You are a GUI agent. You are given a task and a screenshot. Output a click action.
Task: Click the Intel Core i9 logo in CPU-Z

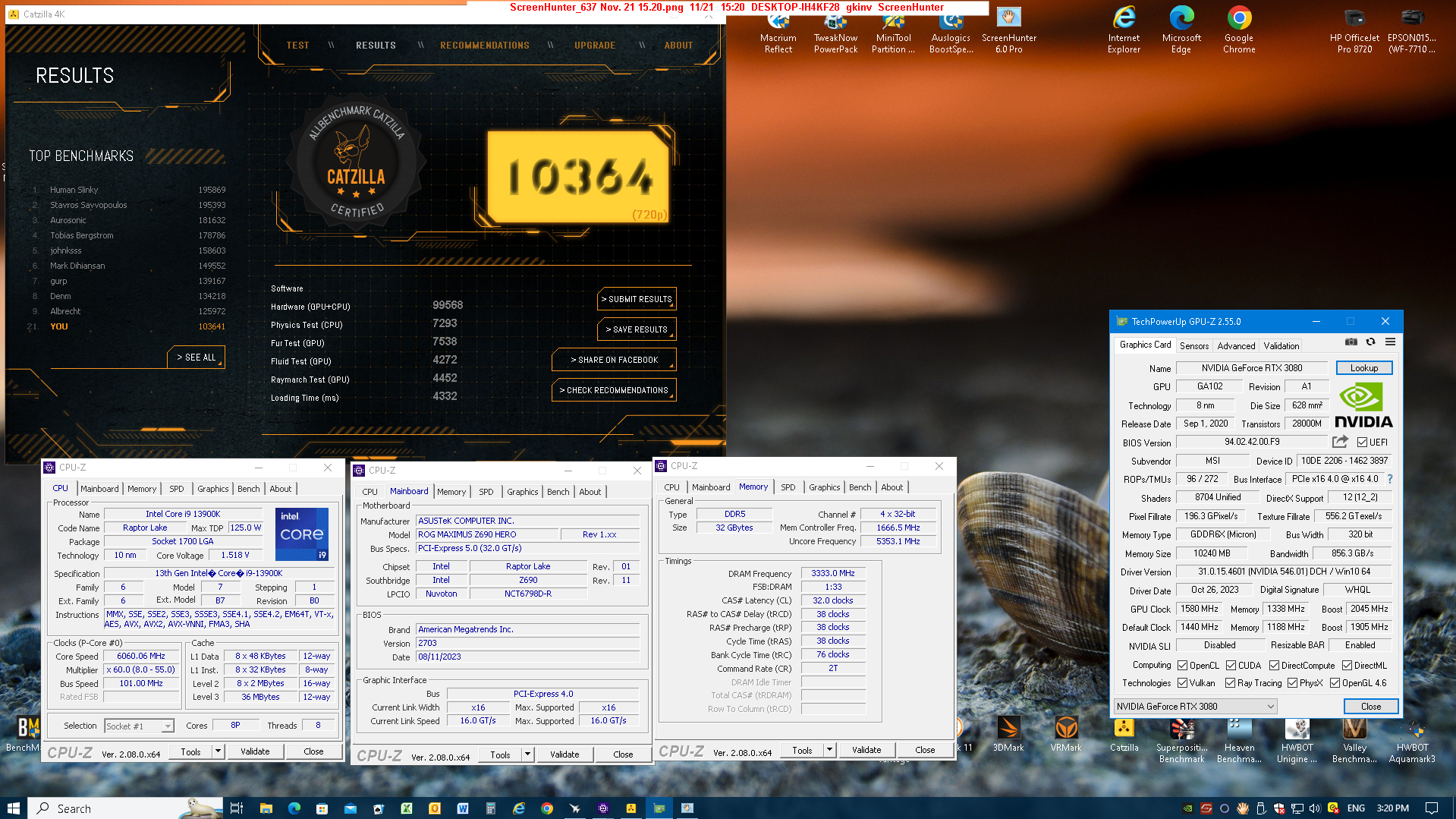301,534
